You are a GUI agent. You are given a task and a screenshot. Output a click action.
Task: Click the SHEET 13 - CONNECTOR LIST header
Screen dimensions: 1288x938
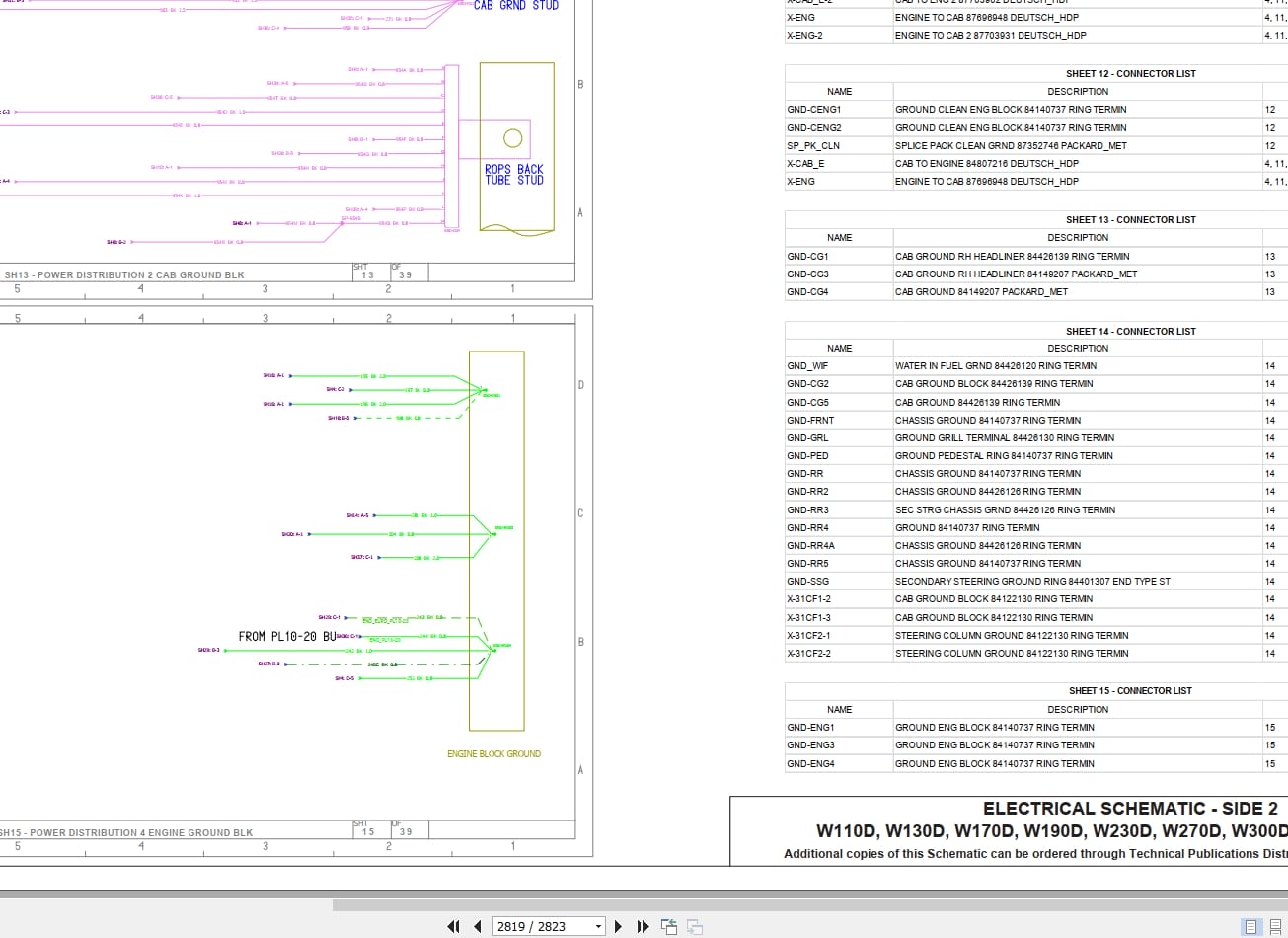(x=1130, y=219)
